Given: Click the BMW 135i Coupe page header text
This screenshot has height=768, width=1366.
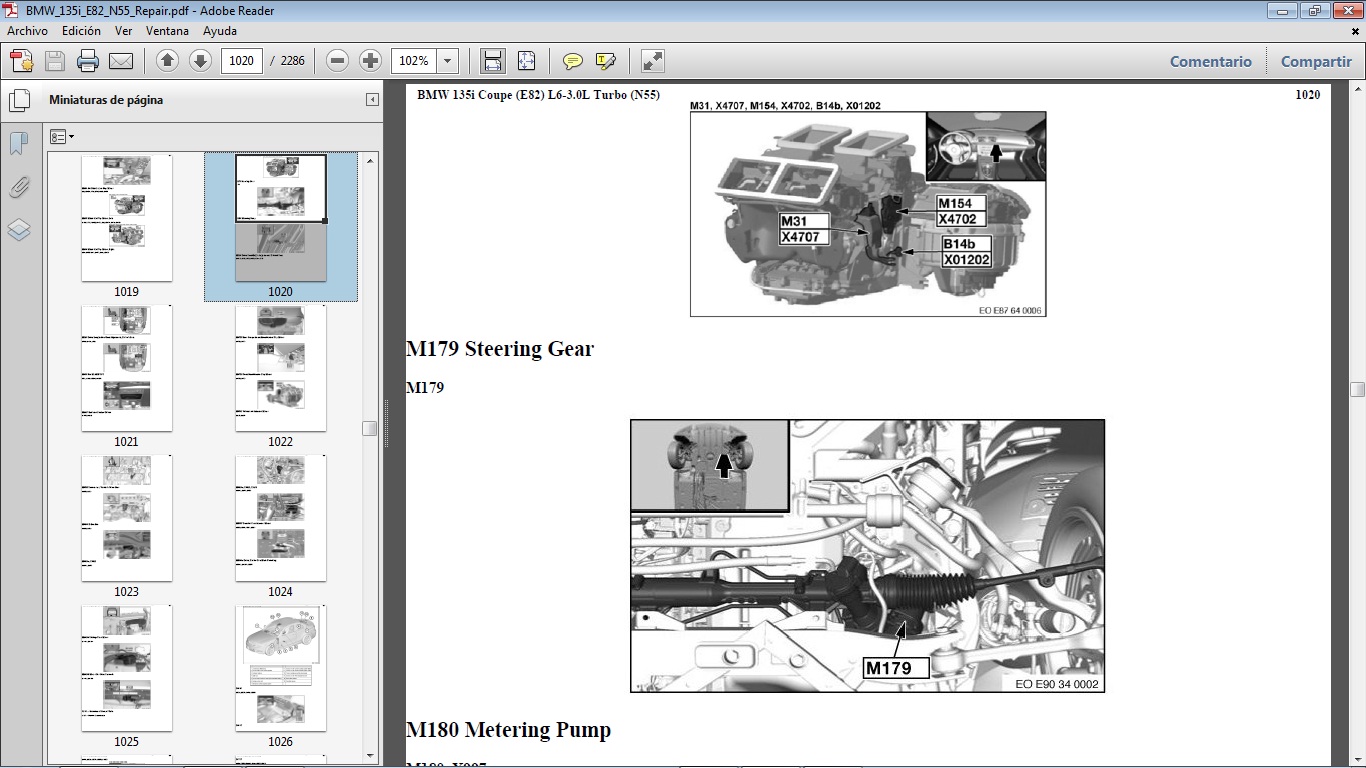Looking at the screenshot, I should tap(538, 95).
